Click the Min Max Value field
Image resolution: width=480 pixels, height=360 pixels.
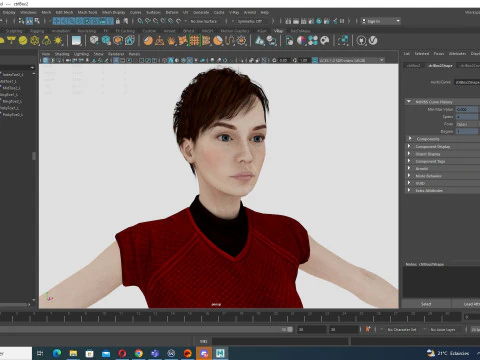tap(467, 109)
